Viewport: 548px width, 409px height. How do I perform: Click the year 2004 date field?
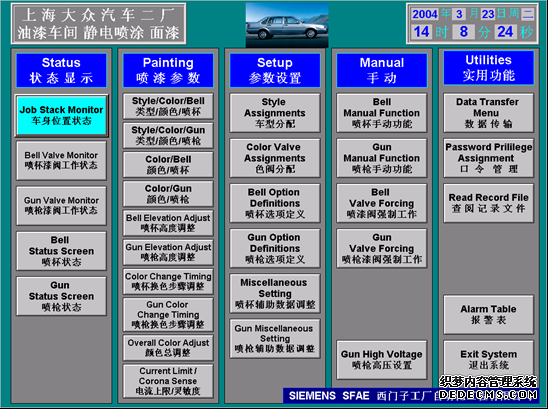click(x=425, y=14)
